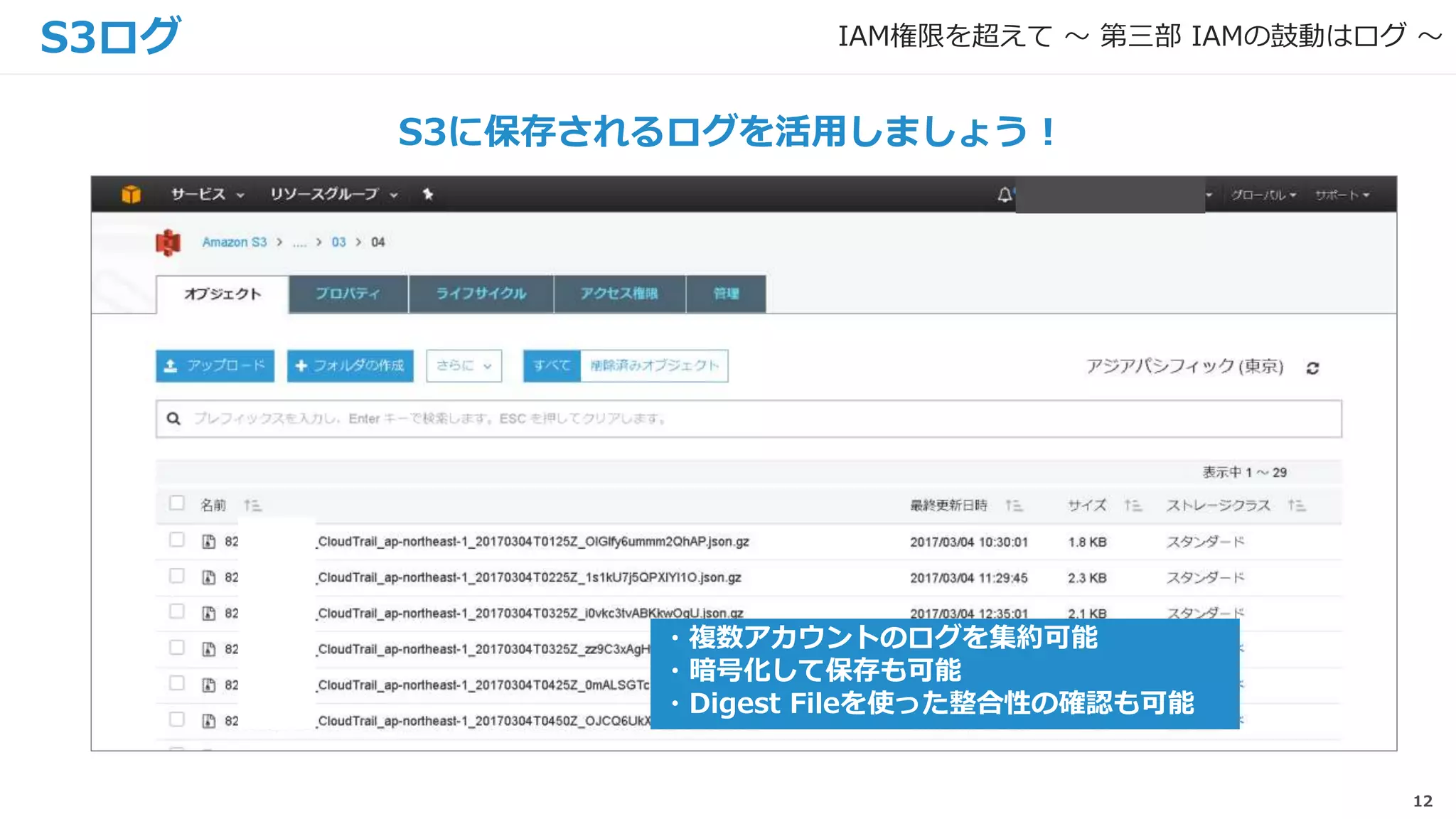
Task: Click file icon of T0225Z log row
Action: 208,577
